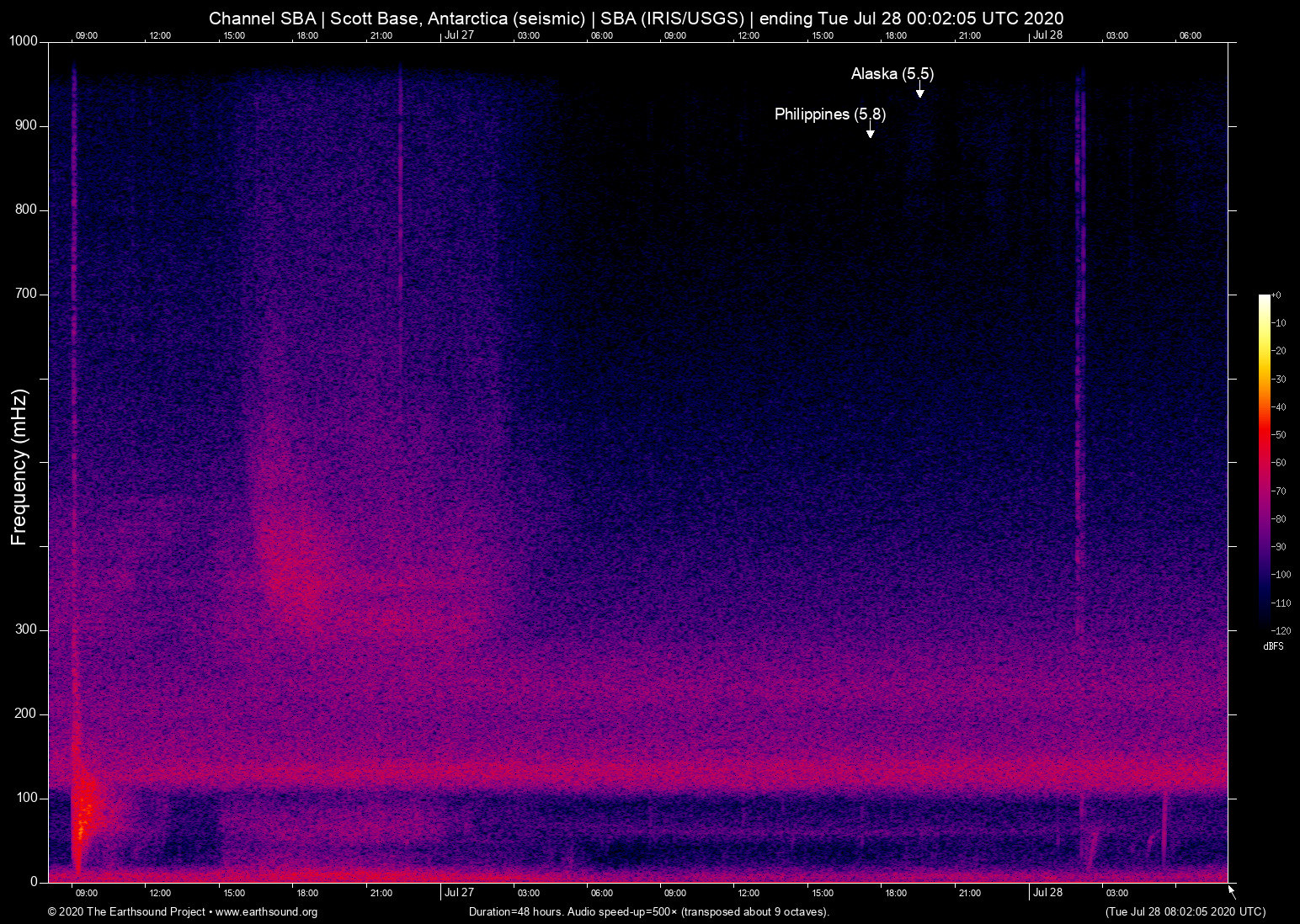
Task: Click the spectrogram title bar text
Action: 636,18
